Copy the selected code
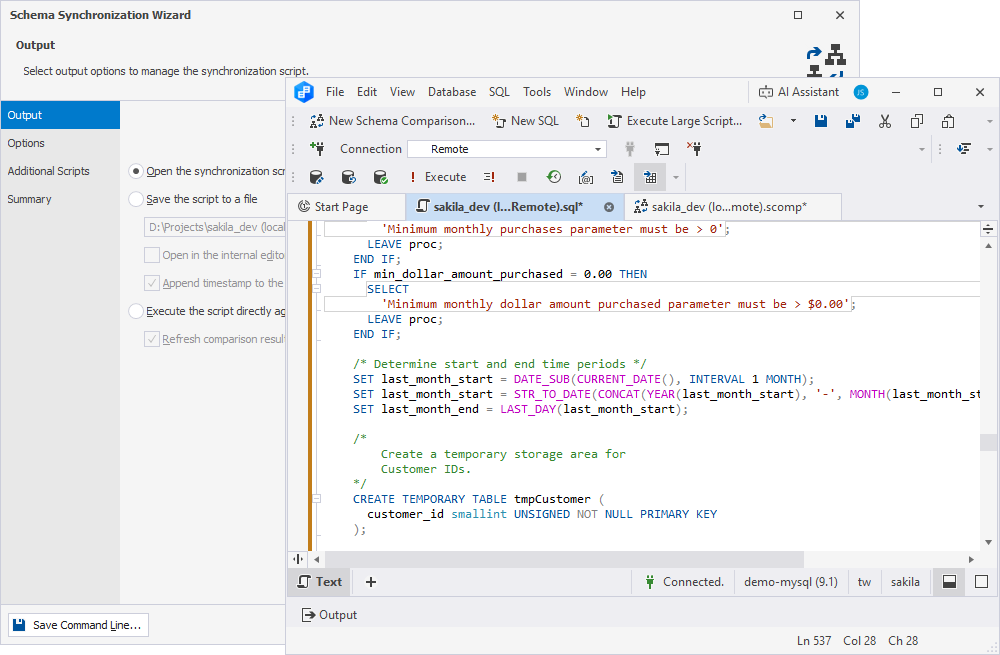This screenshot has width=1000, height=655. 916,120
